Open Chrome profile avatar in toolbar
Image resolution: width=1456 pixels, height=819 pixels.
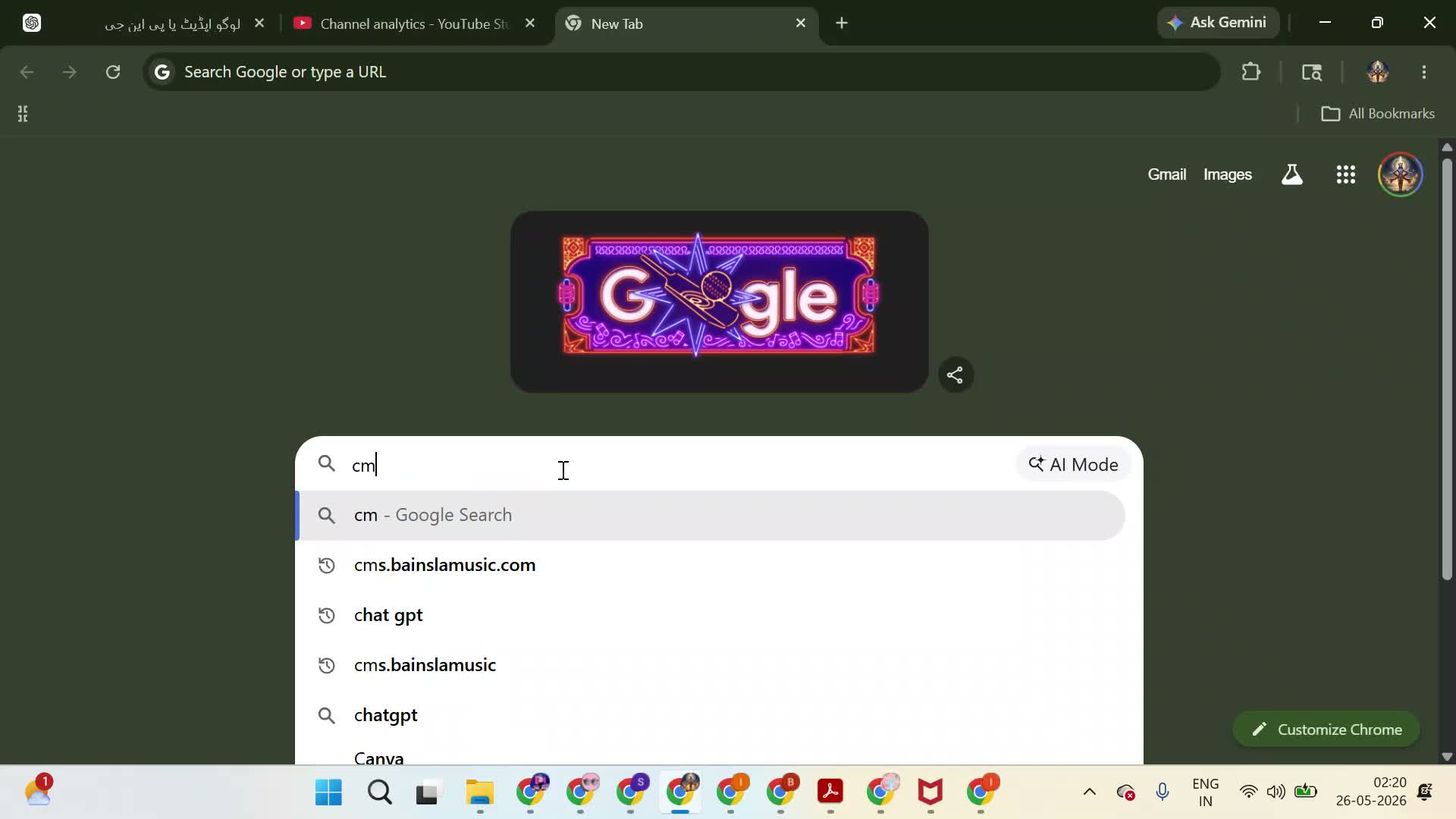click(x=1378, y=72)
